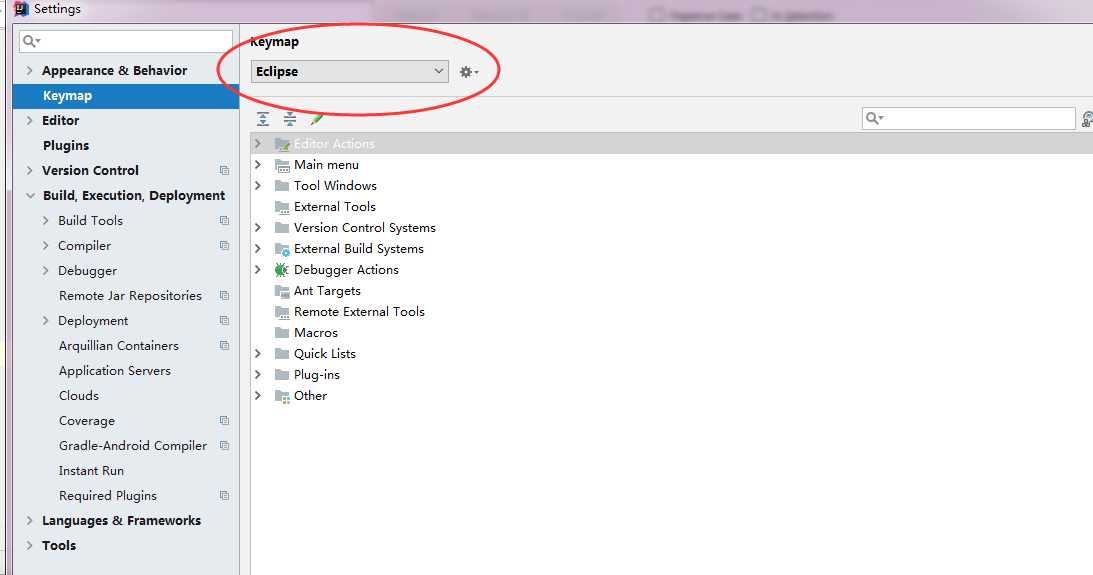Click the Main menu folder icon
Image resolution: width=1093 pixels, height=575 pixels.
[x=282, y=165]
